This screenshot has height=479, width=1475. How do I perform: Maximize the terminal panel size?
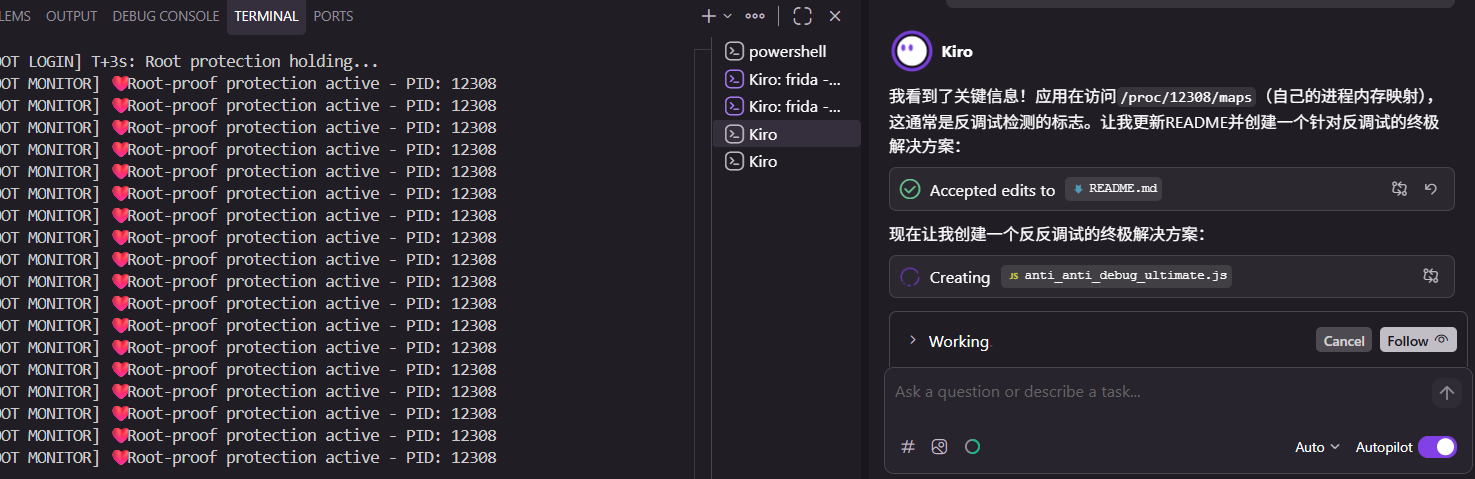click(802, 16)
